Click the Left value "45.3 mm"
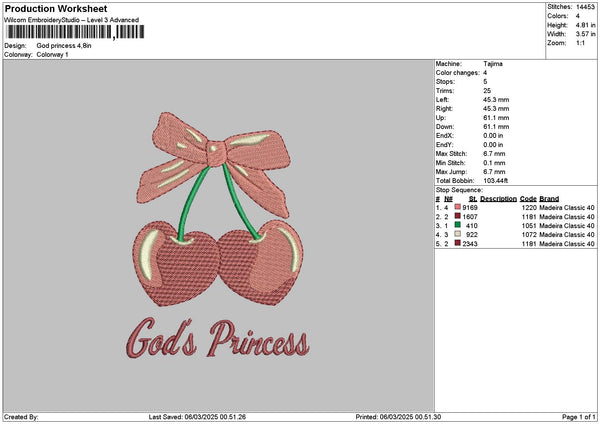This screenshot has height=424, width=600. [496, 99]
